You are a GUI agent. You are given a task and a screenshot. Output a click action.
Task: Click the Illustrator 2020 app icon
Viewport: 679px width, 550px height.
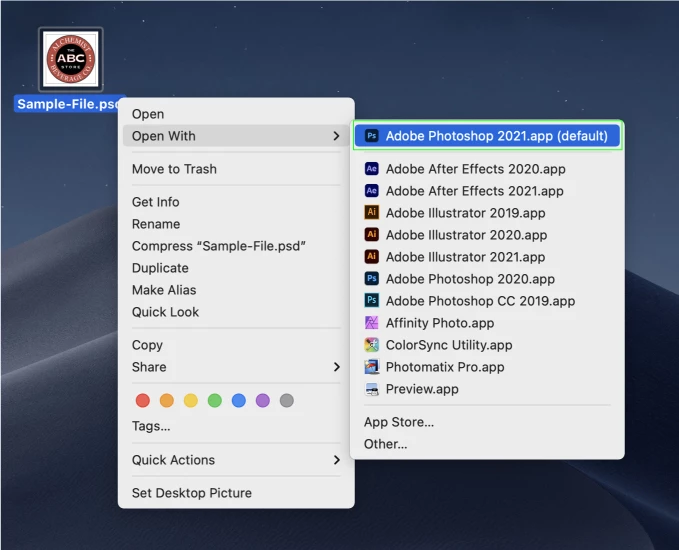(372, 235)
